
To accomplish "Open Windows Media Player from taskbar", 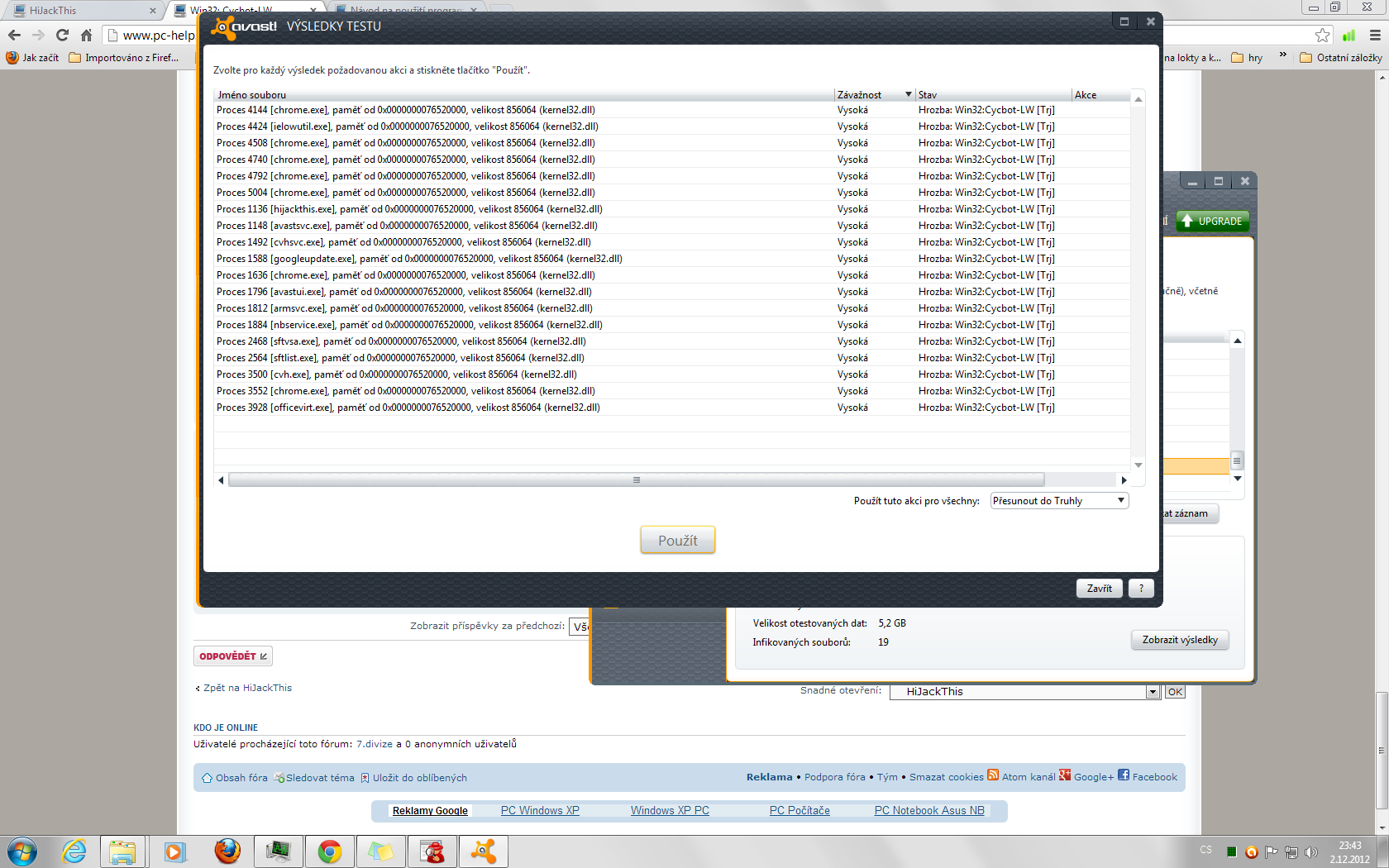I will coord(174,851).
